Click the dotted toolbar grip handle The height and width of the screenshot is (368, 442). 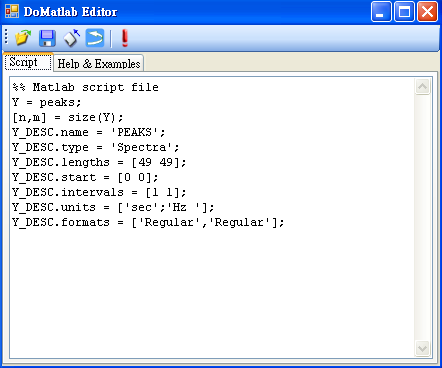pos(6,37)
